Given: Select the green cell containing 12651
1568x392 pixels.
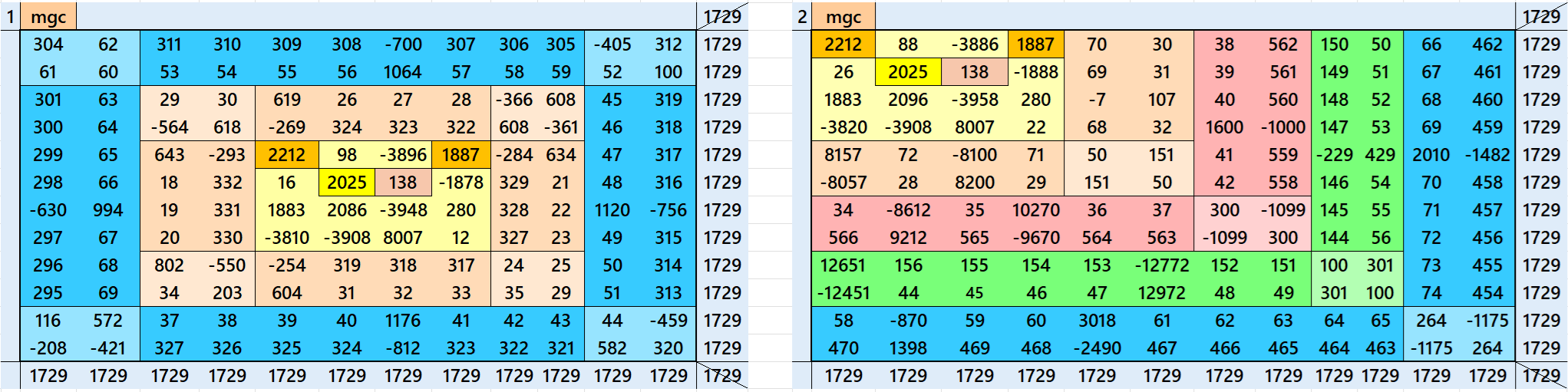Looking at the screenshot, I should pos(843,265).
